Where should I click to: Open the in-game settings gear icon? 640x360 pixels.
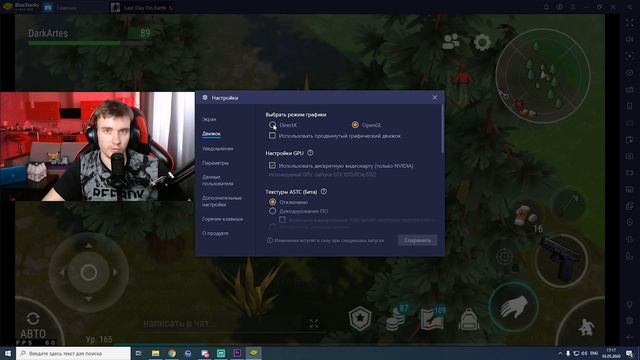482,42
